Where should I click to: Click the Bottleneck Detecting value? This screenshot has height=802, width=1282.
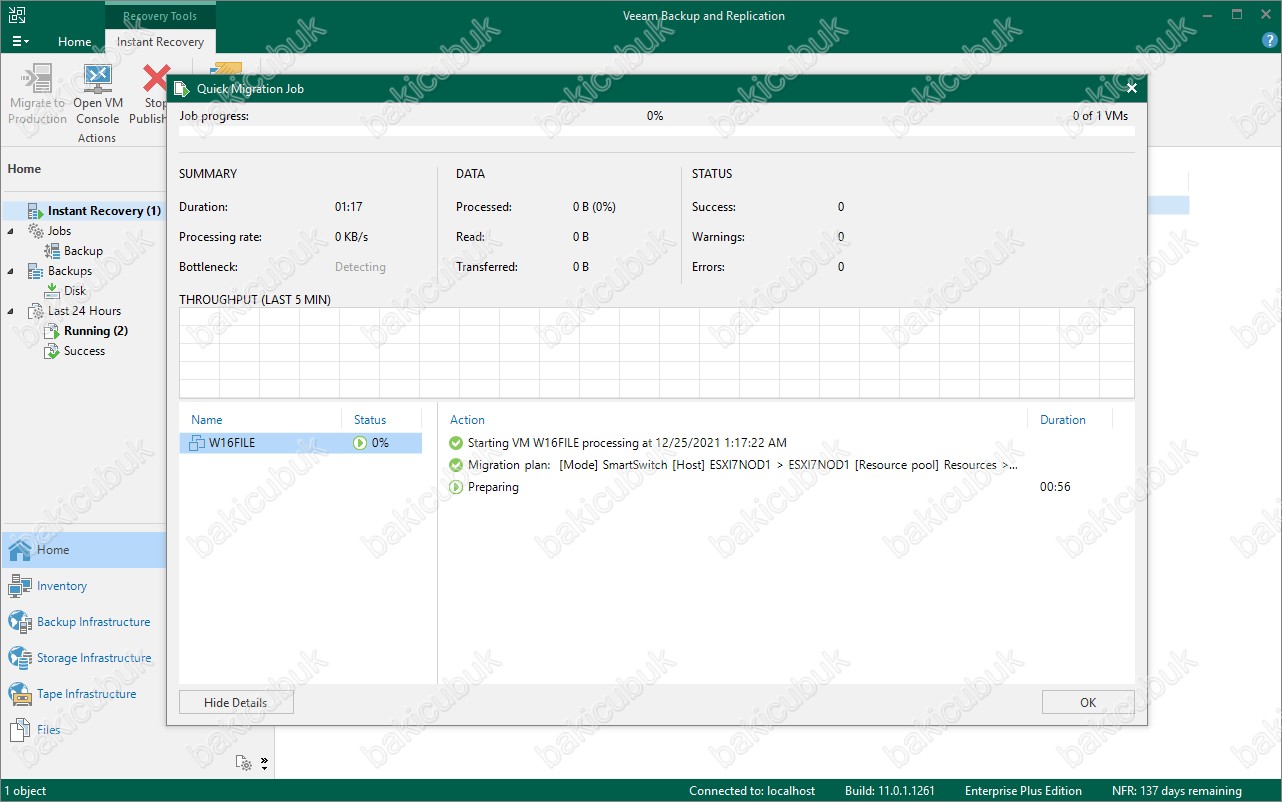point(360,267)
